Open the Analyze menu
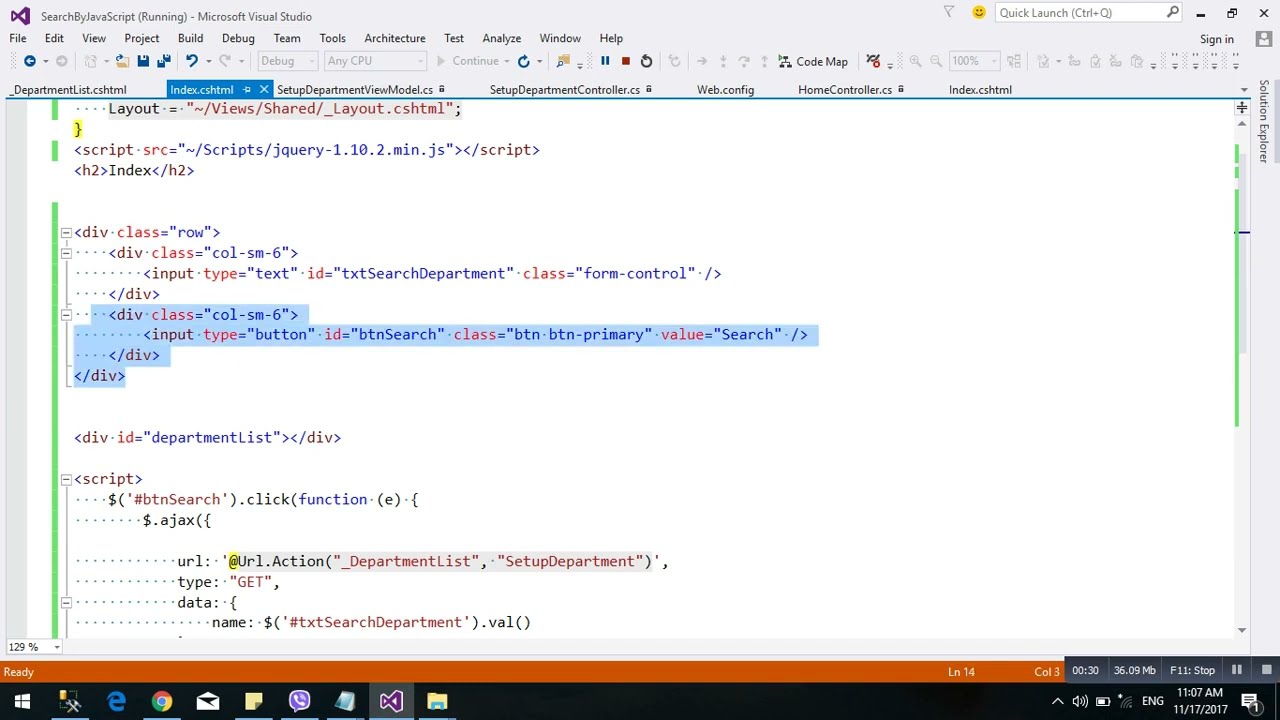This screenshot has width=1280, height=720. tap(502, 38)
